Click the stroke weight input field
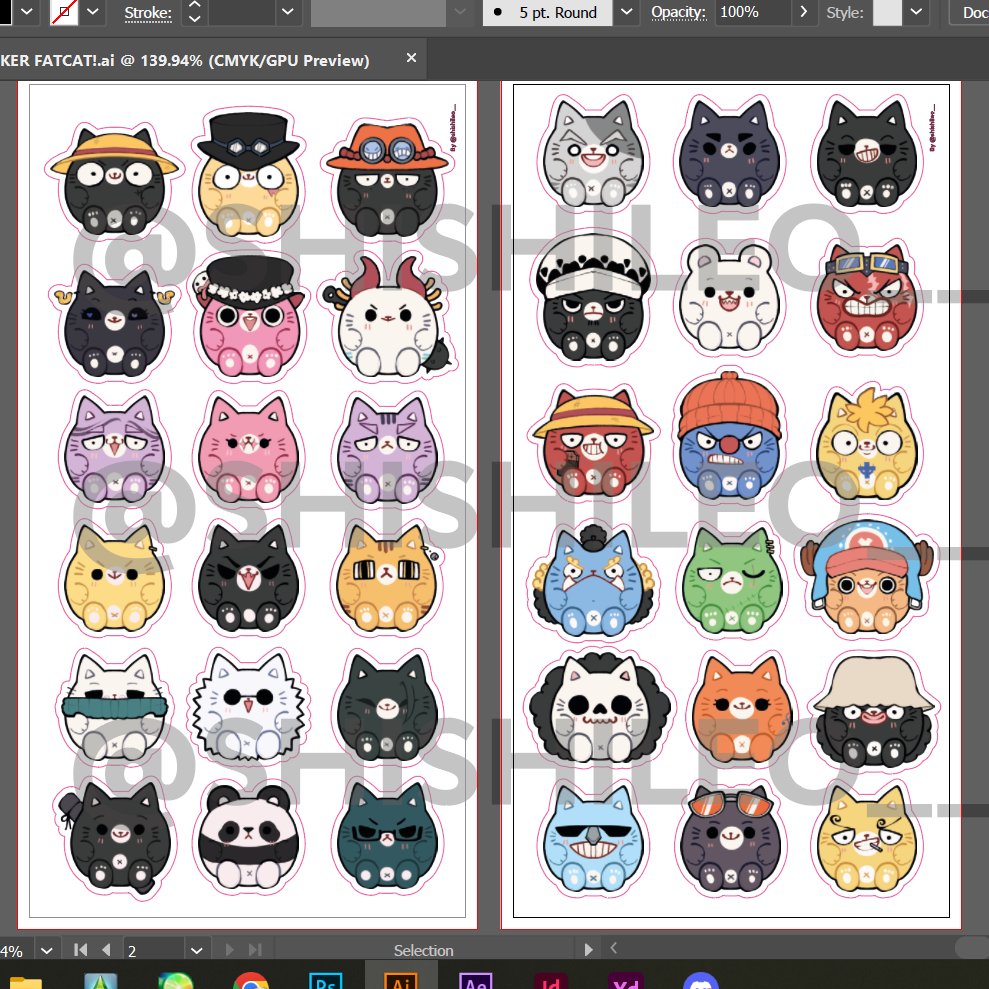989x989 pixels. pos(242,12)
